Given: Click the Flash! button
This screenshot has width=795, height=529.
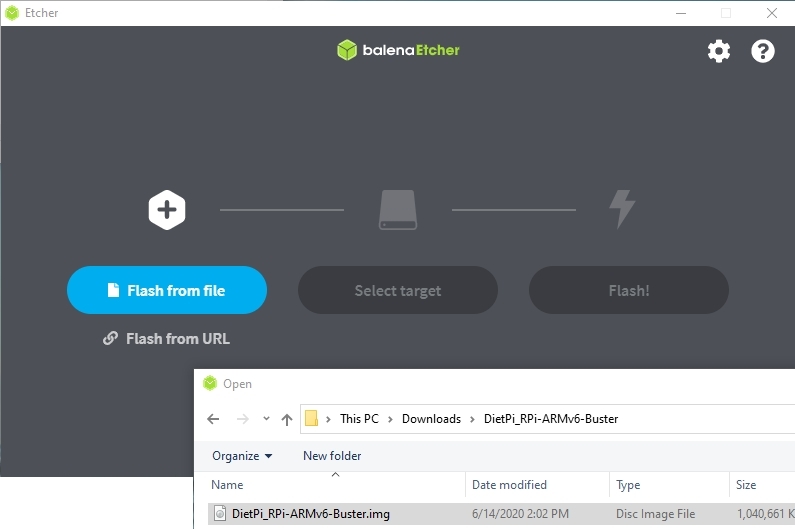Looking at the screenshot, I should coord(629,290).
